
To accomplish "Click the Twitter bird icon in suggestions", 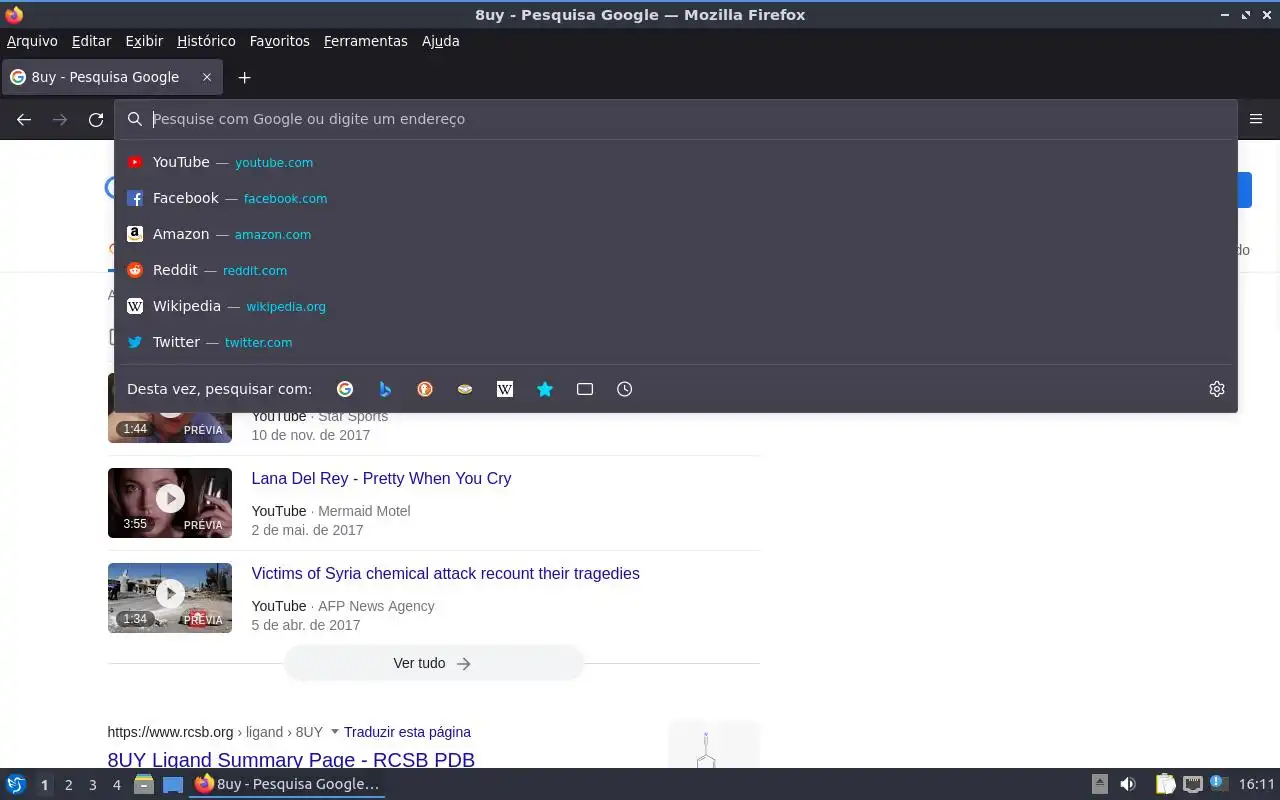I will pyautogui.click(x=135, y=342).
